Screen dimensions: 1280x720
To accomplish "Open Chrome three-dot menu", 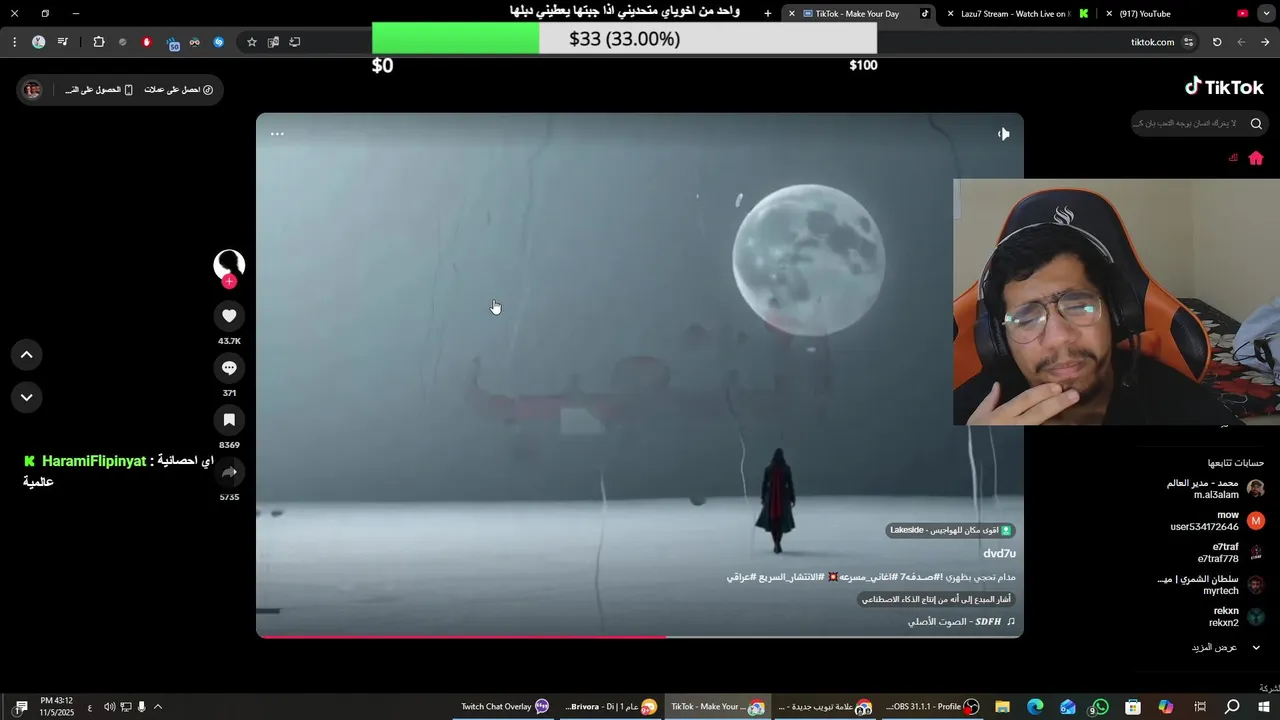I will click(x=14, y=42).
